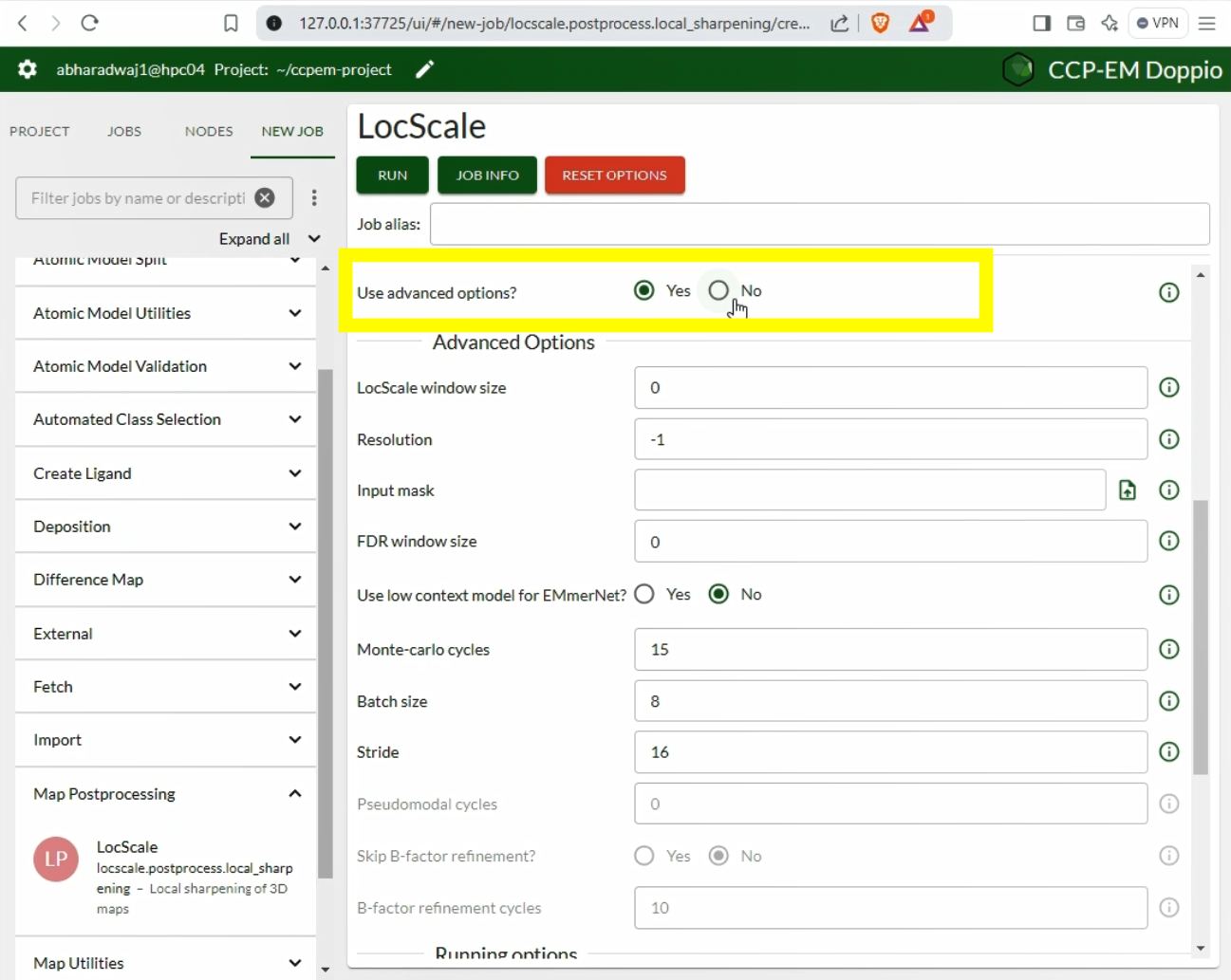
Task: Edit project with the pencil icon
Action: click(x=425, y=69)
